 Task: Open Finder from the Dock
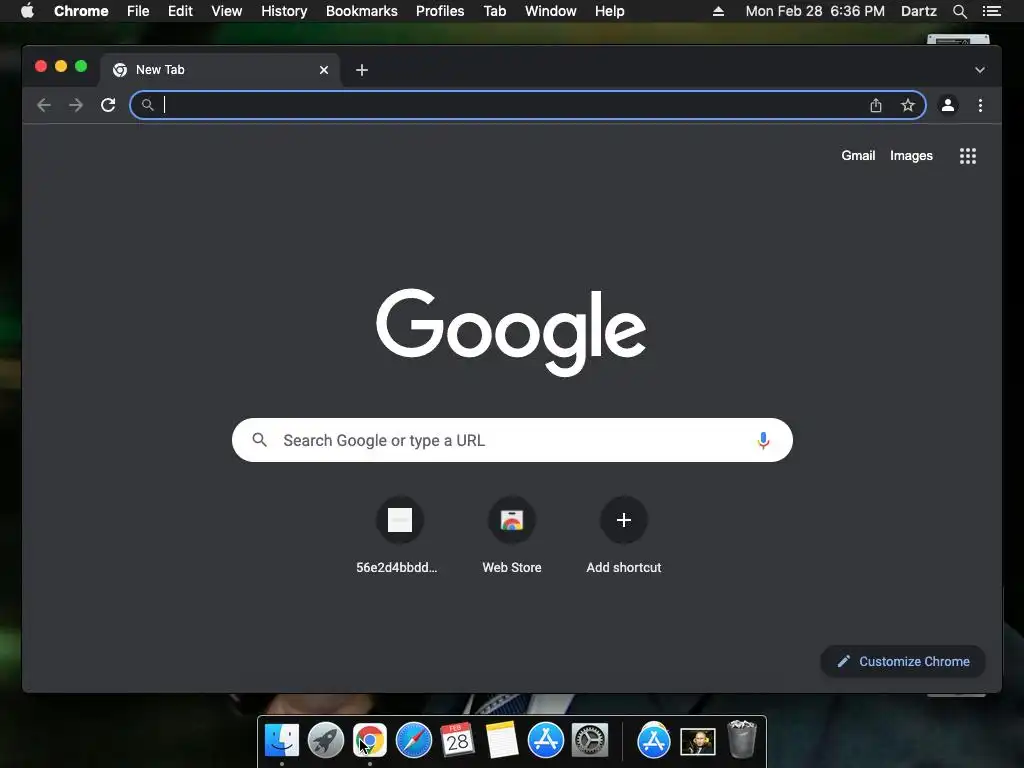[x=281, y=741]
